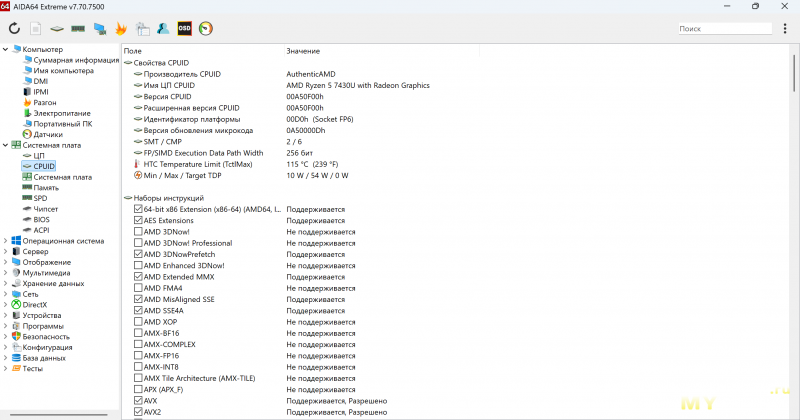Toggle the AVX2 checkbox
Image resolution: width=800 pixels, height=420 pixels.
pyautogui.click(x=138, y=412)
